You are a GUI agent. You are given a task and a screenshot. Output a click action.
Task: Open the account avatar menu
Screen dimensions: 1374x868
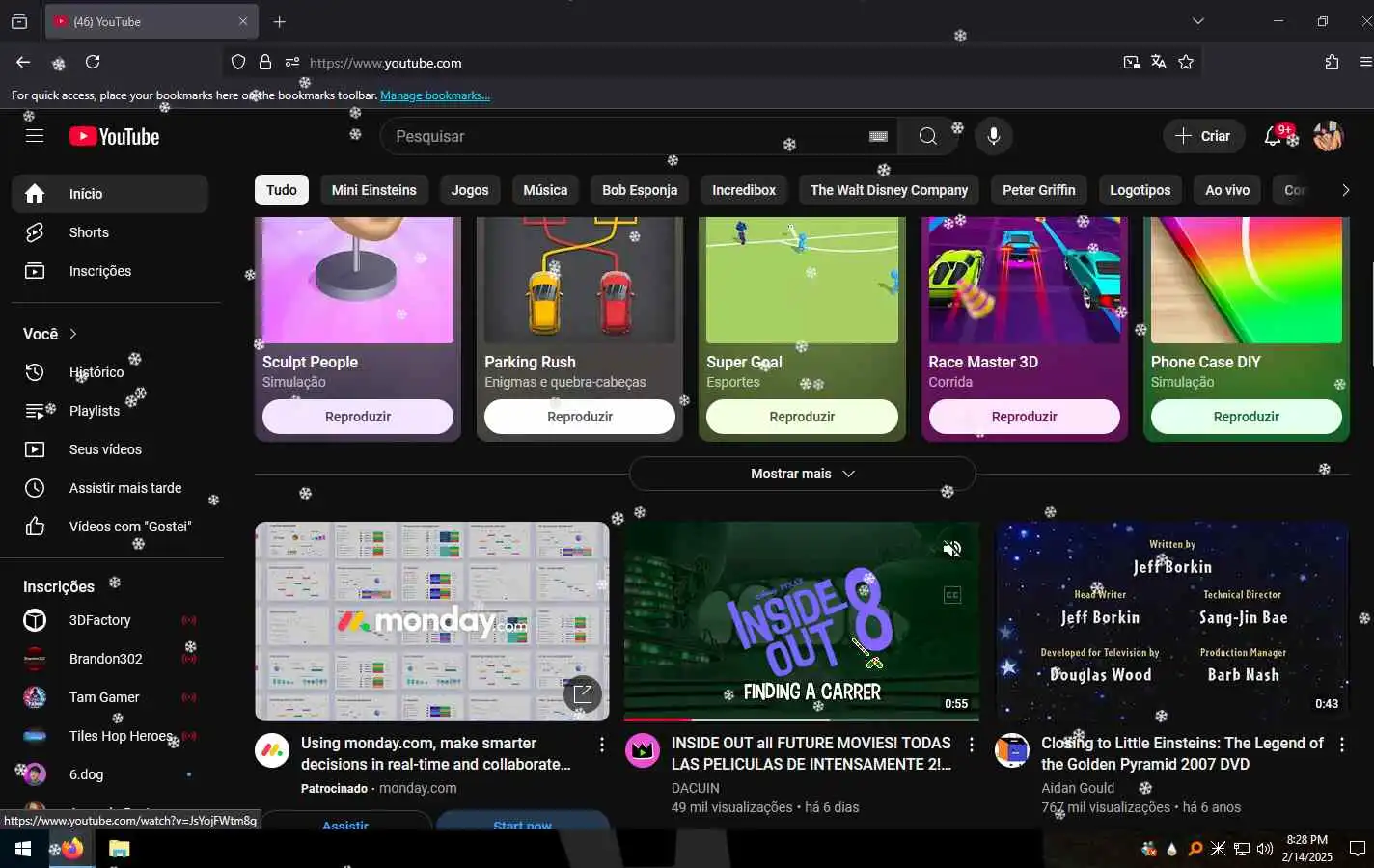tap(1328, 136)
